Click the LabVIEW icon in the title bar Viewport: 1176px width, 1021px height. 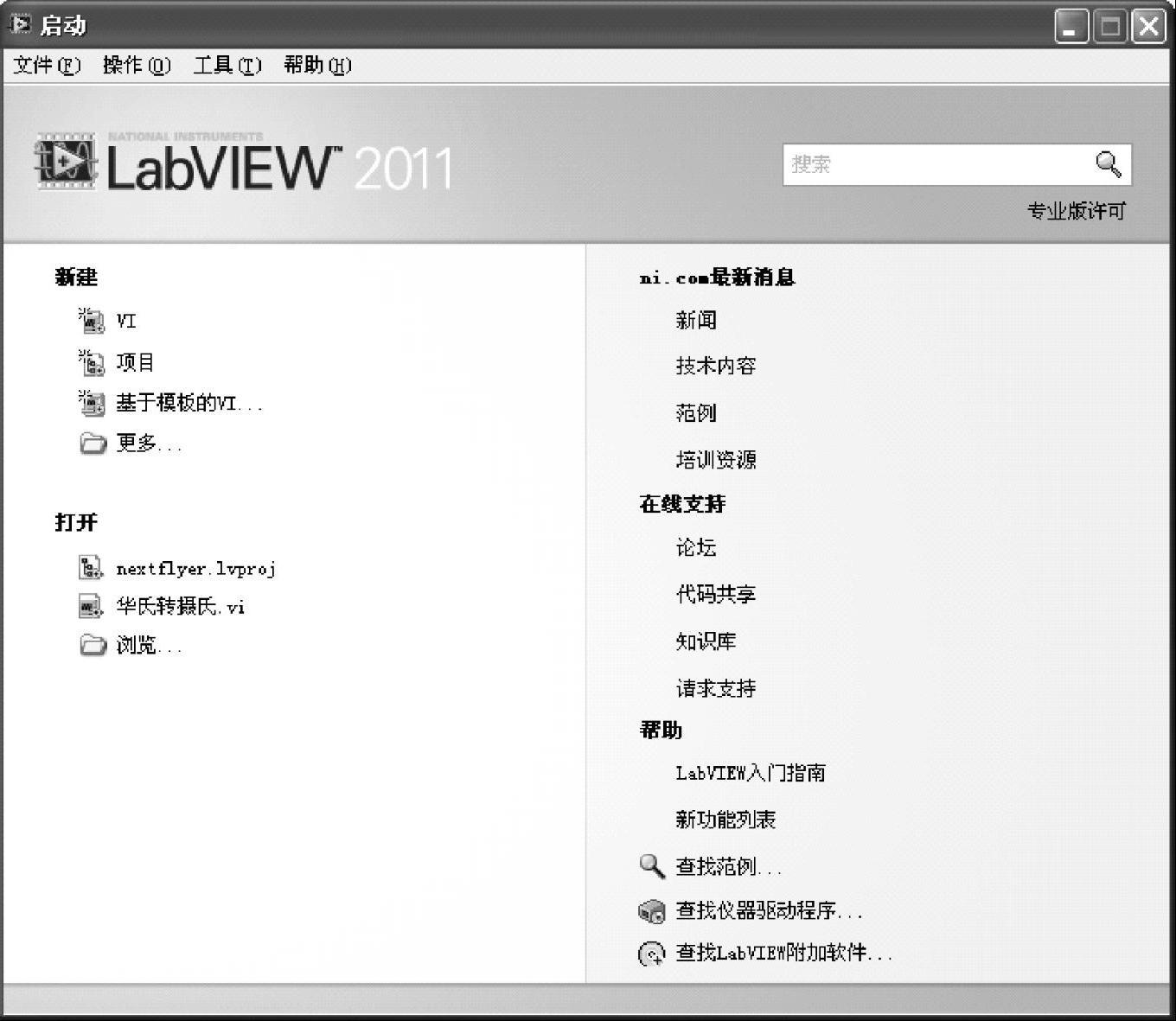(x=19, y=24)
